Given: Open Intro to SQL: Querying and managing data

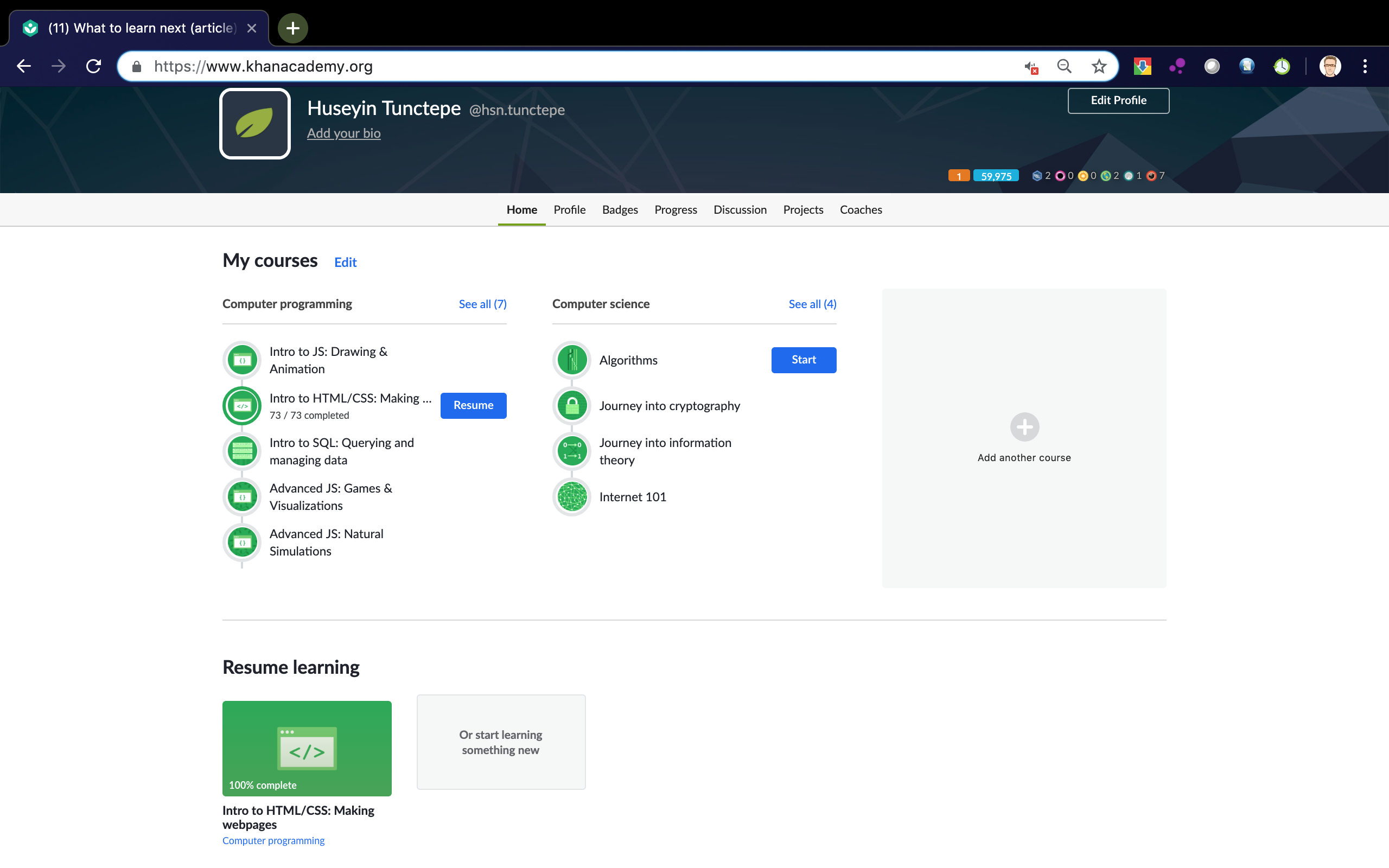Looking at the screenshot, I should pos(341,451).
